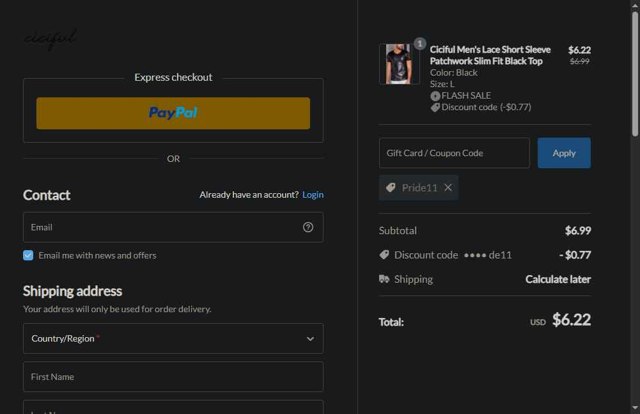Click the email help question mark icon

pyautogui.click(x=308, y=227)
